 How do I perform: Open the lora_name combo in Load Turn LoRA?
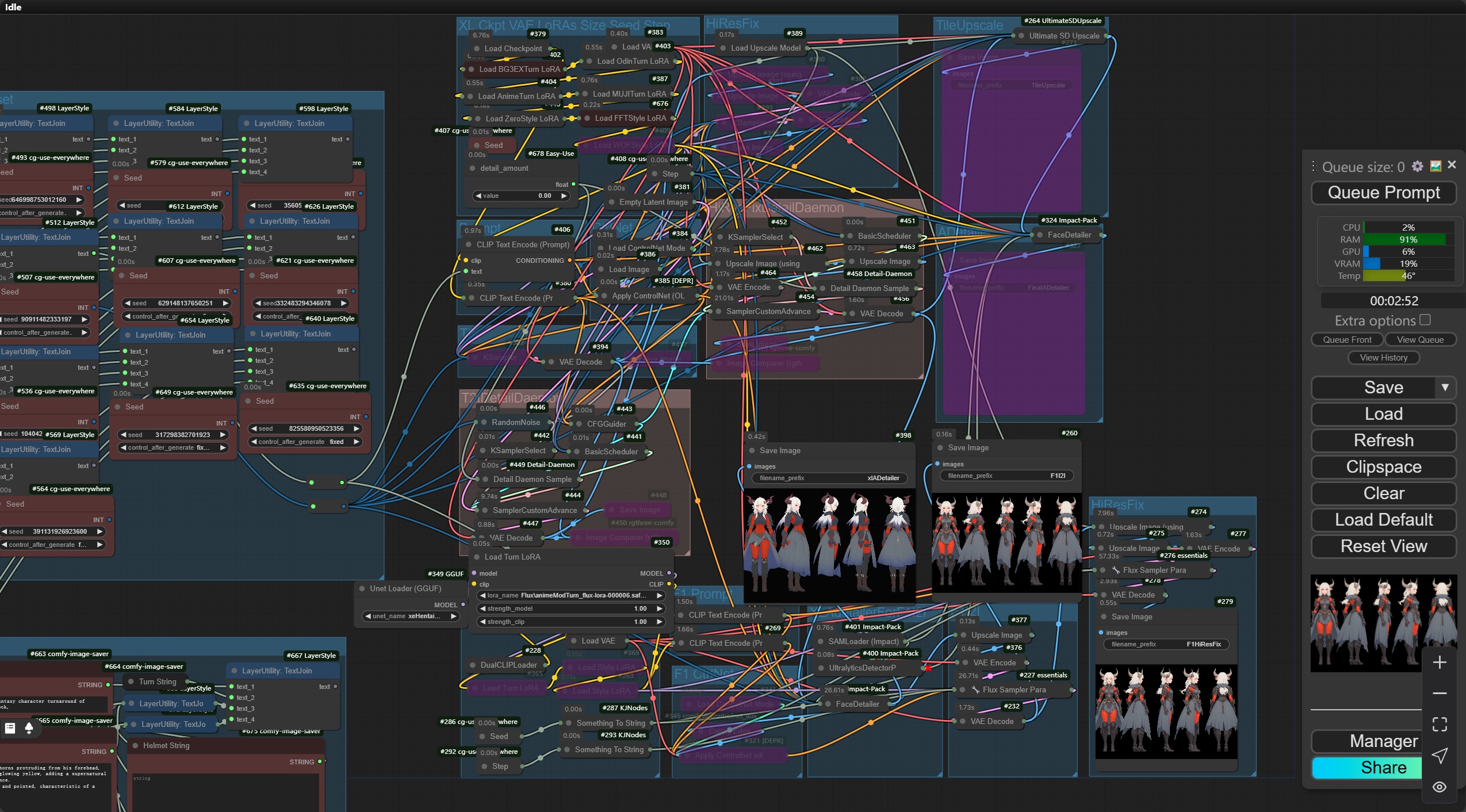pyautogui.click(x=571, y=595)
